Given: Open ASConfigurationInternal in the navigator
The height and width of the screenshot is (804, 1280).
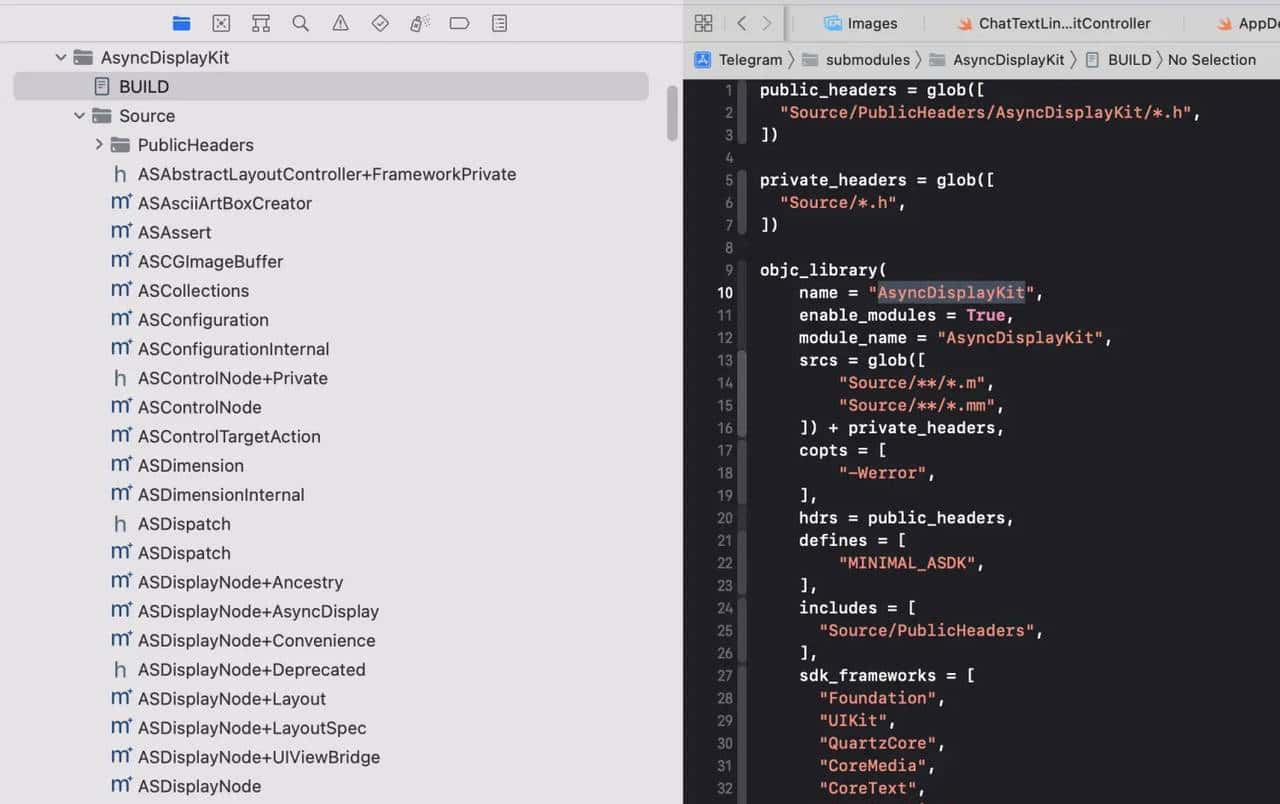Looking at the screenshot, I should (234, 349).
